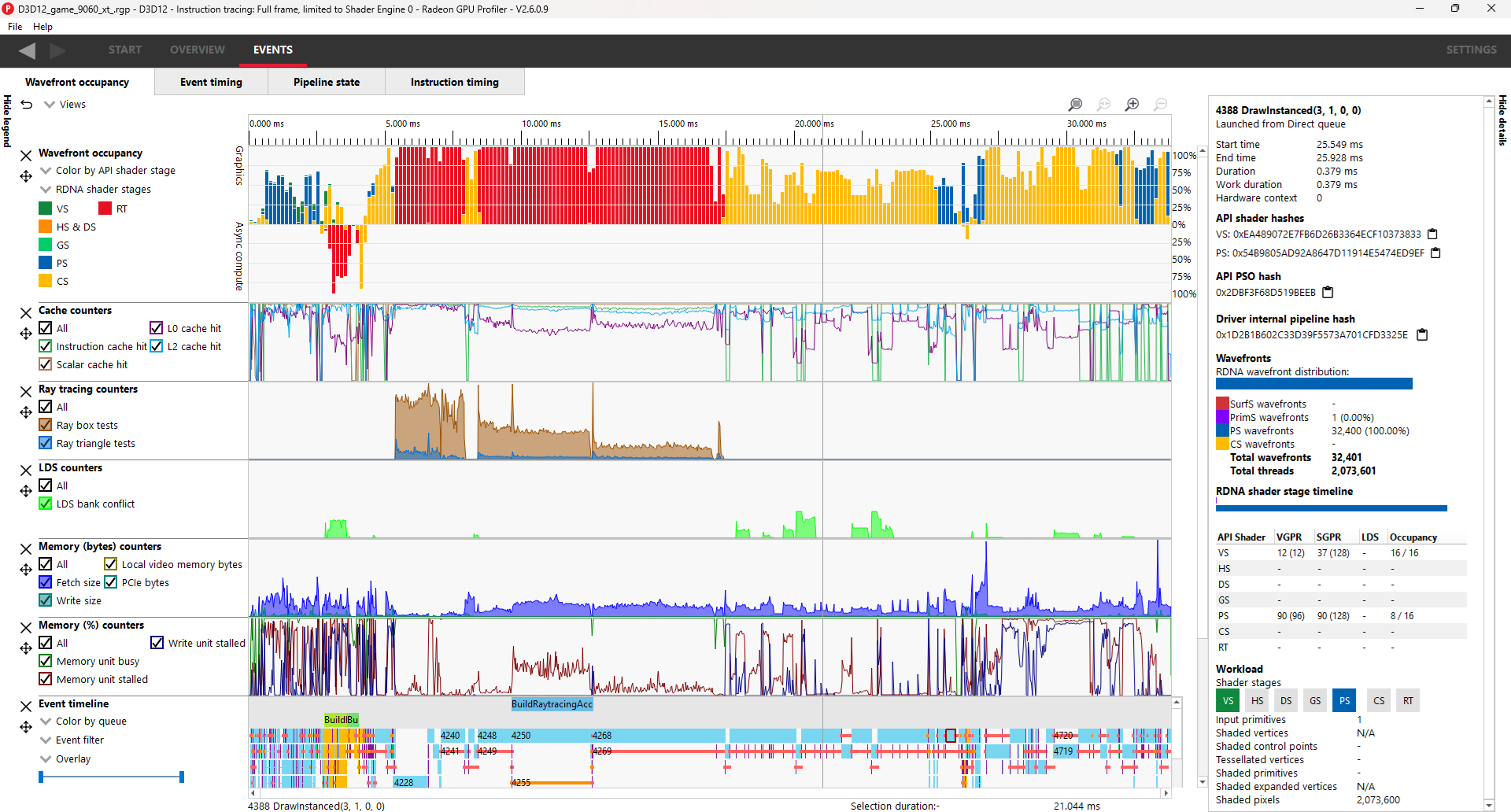Copy the driver internal pipeline hash
Image resolution: width=1511 pixels, height=812 pixels.
coord(1422,335)
